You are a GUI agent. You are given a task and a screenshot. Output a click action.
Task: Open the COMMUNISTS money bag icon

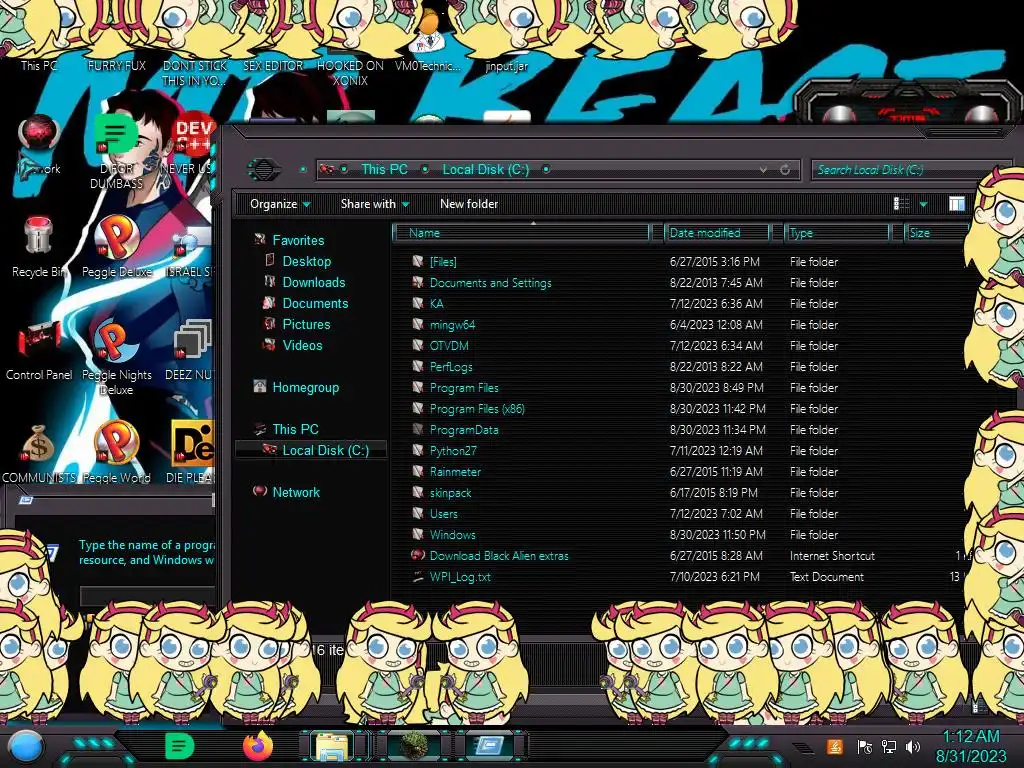(39, 452)
